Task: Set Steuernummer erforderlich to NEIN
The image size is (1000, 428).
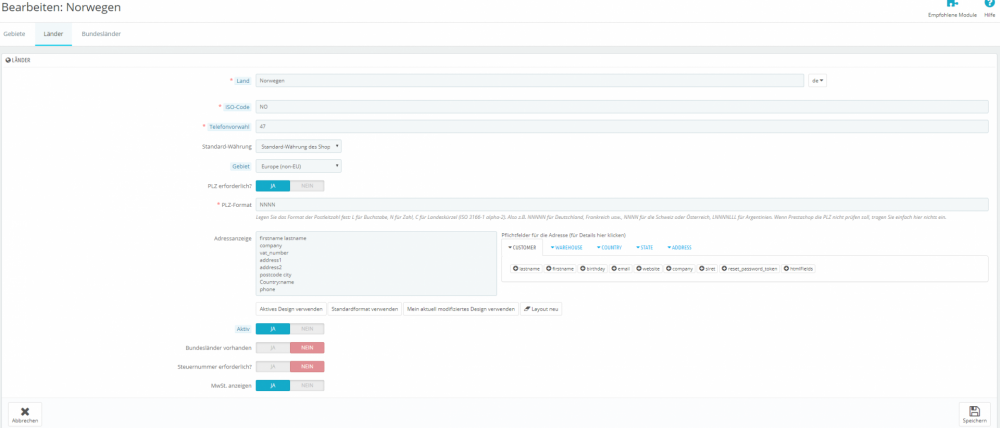Action: pyautogui.click(x=307, y=367)
